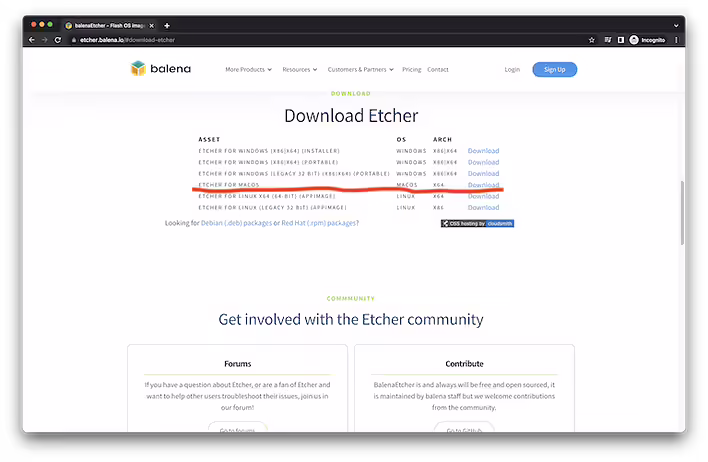
Task: Click the reading list icon beside the star
Action: [608, 40]
